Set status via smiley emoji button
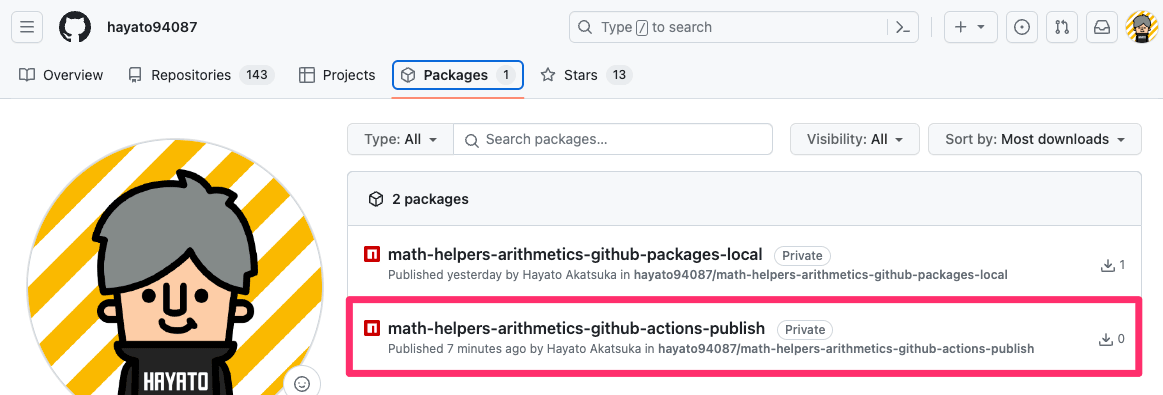Image resolution: width=1163 pixels, height=395 pixels. 302,384
